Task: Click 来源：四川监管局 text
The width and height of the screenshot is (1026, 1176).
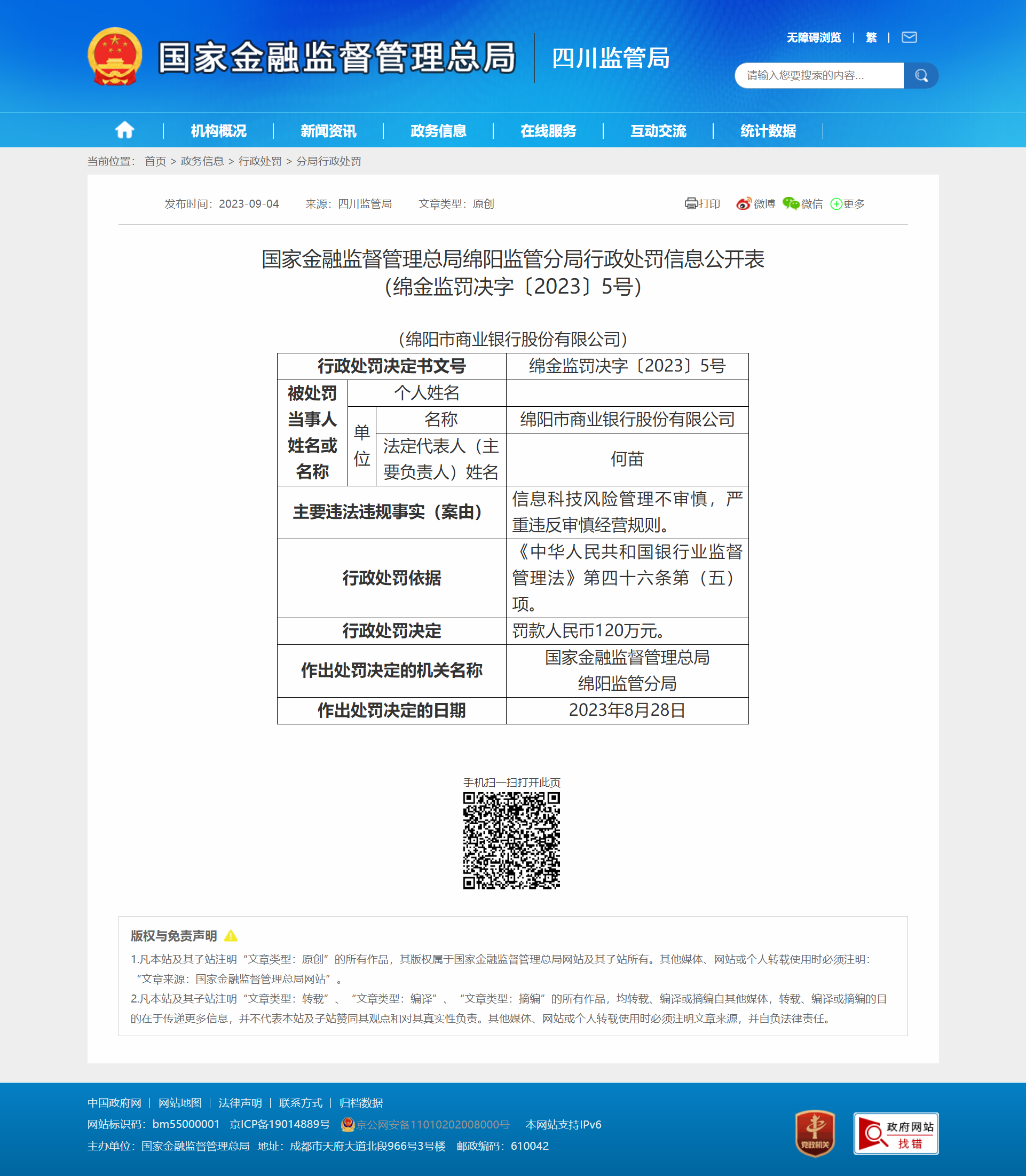Action: (349, 204)
